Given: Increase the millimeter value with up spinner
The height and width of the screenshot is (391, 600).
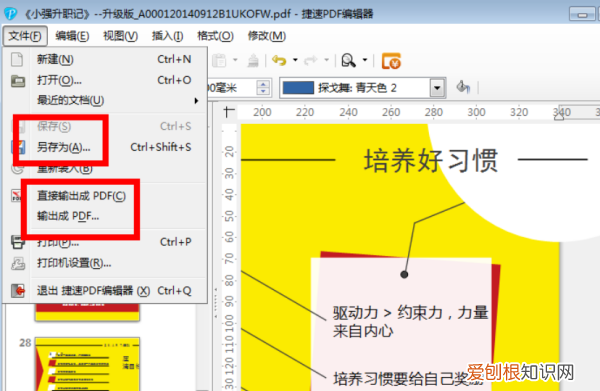Looking at the screenshot, I should click(263, 84).
